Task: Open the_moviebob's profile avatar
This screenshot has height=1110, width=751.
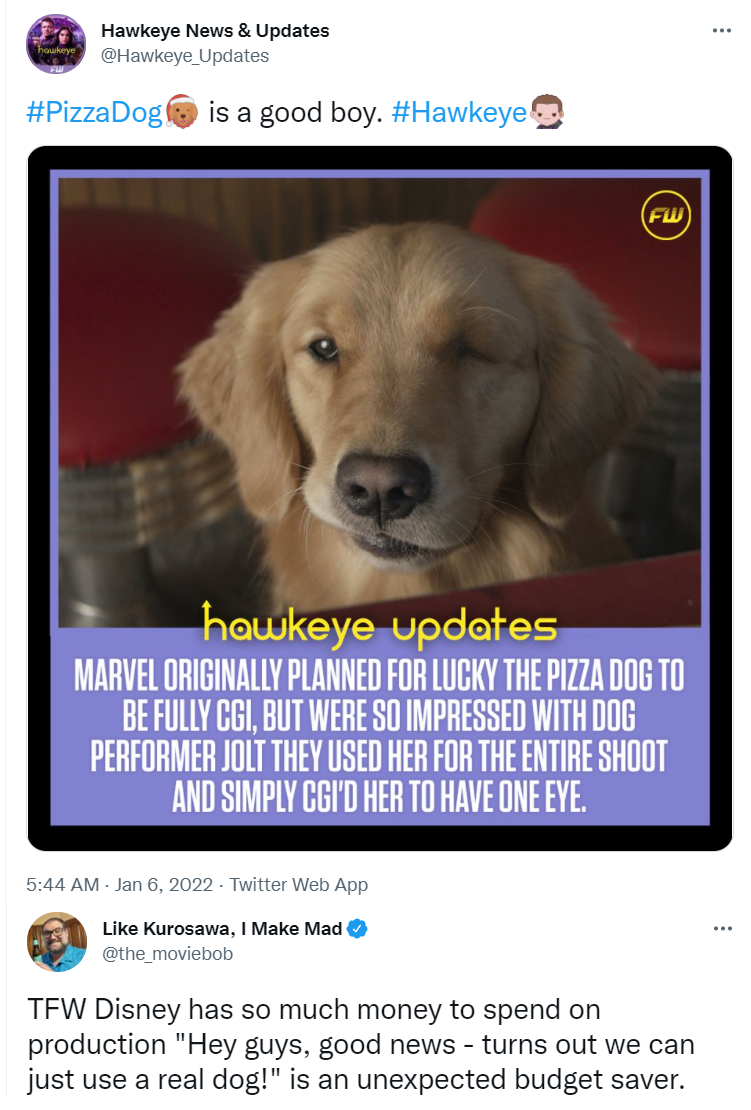Action: (56, 942)
